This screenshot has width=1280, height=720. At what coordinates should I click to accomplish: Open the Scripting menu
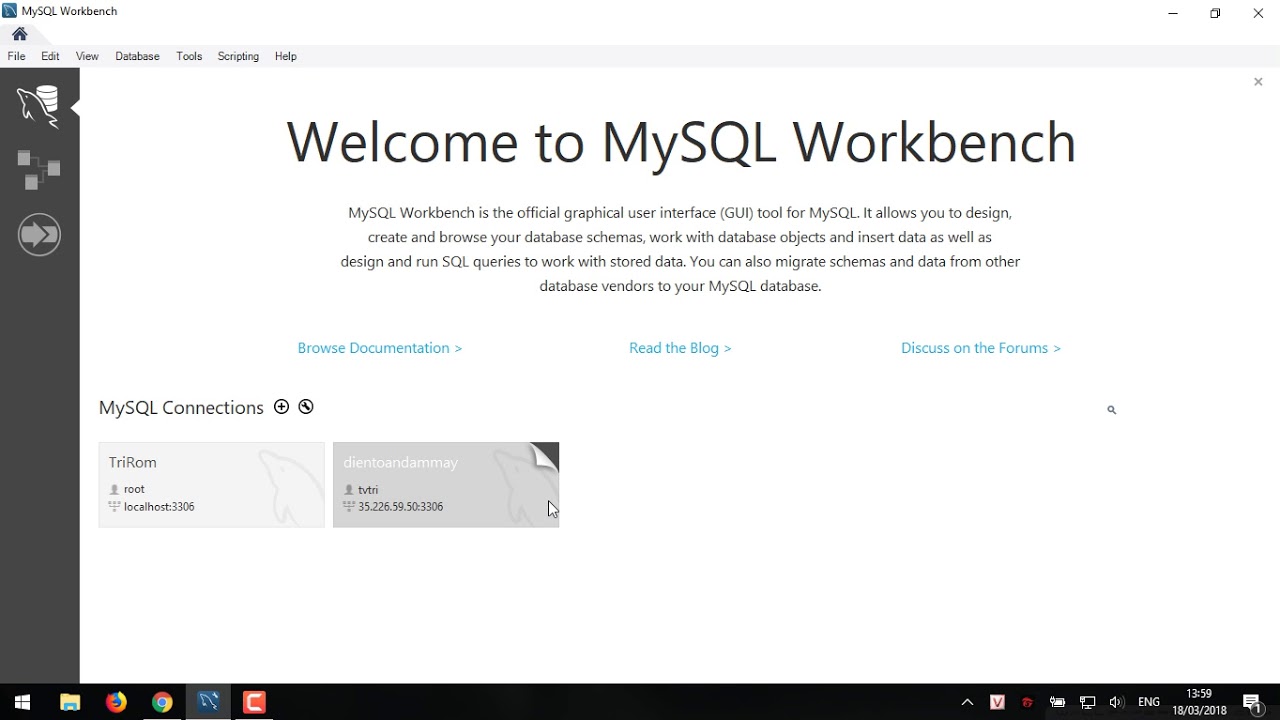pyautogui.click(x=238, y=56)
